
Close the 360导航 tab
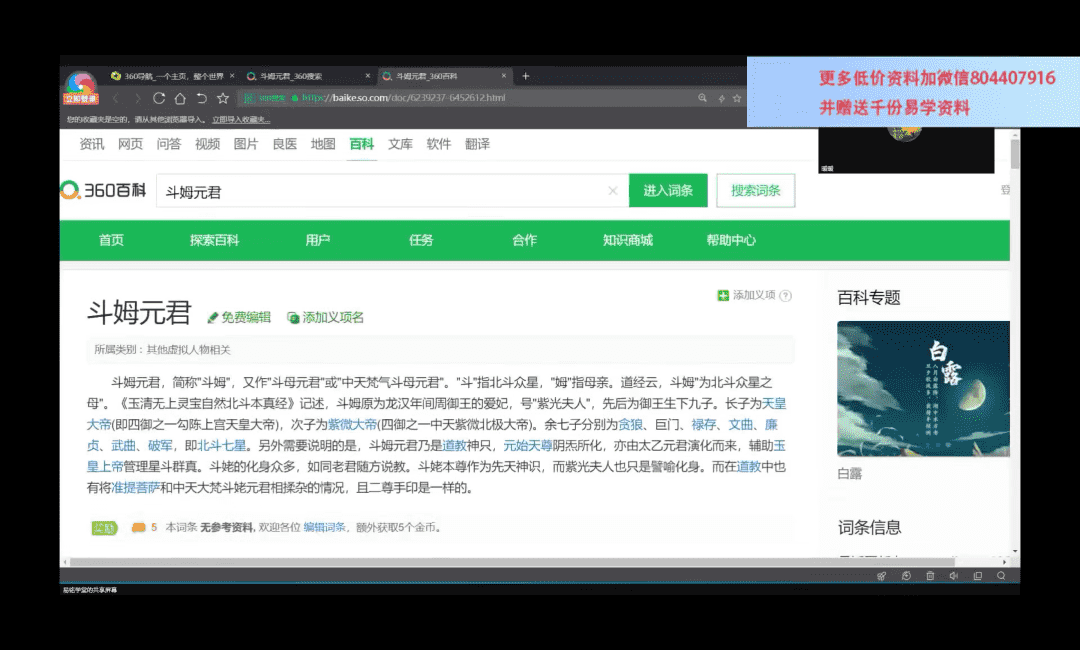click(x=232, y=76)
